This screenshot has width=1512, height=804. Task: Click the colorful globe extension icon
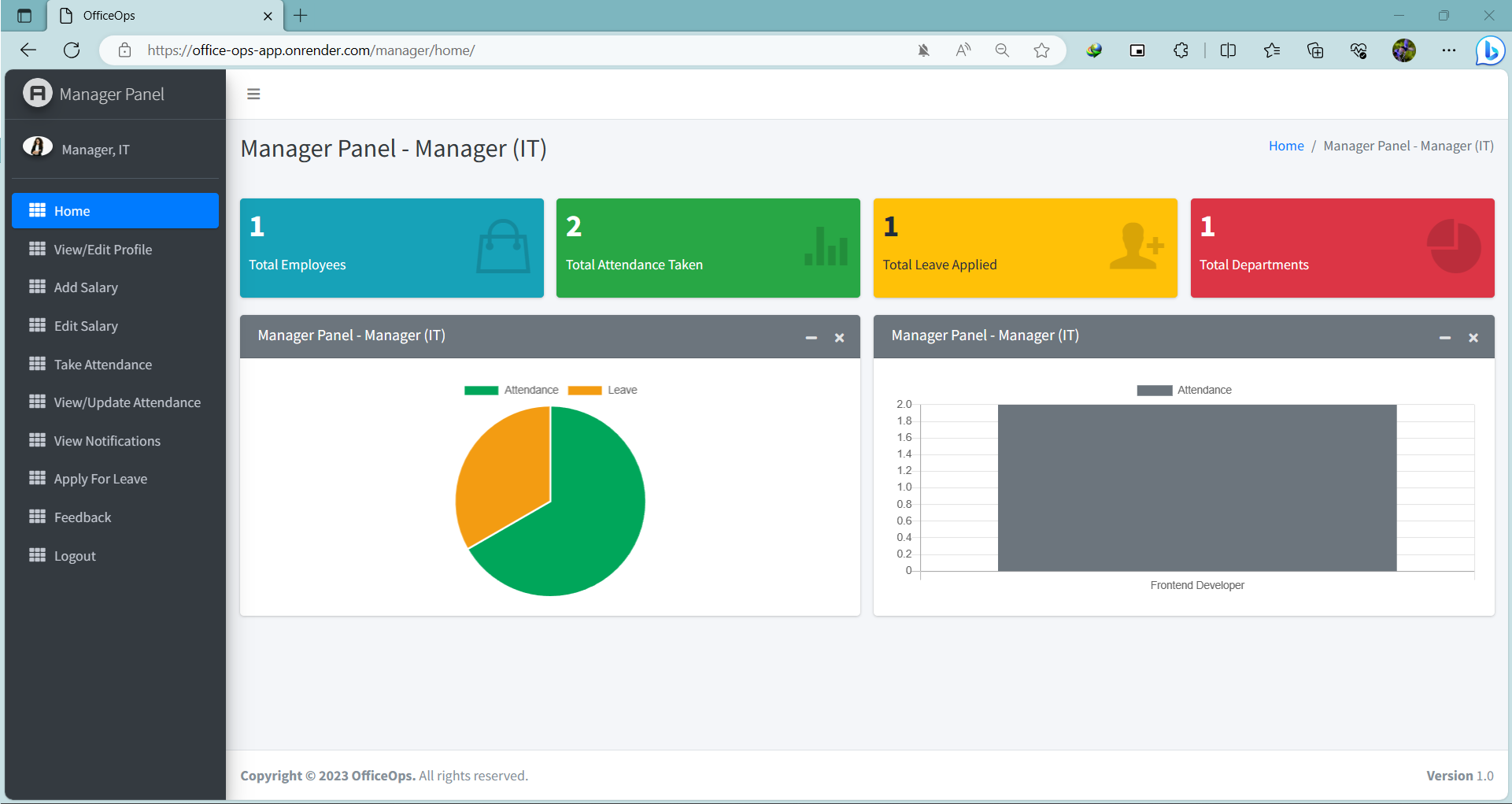[x=1094, y=50]
